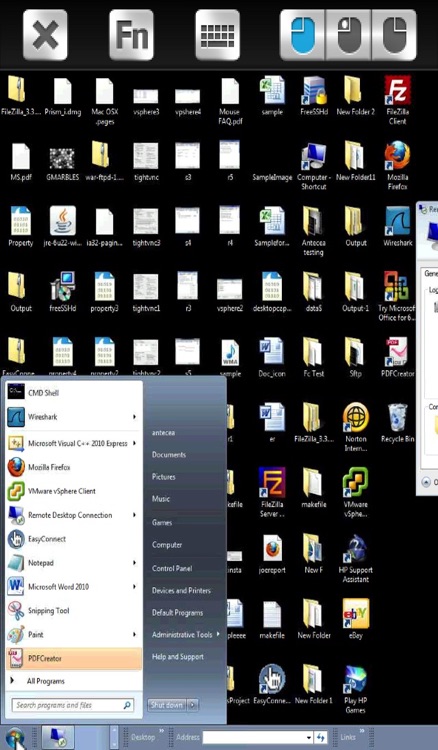The image size is (438, 750).
Task: Open PDFCreator desktop shortcut
Action: tap(397, 357)
